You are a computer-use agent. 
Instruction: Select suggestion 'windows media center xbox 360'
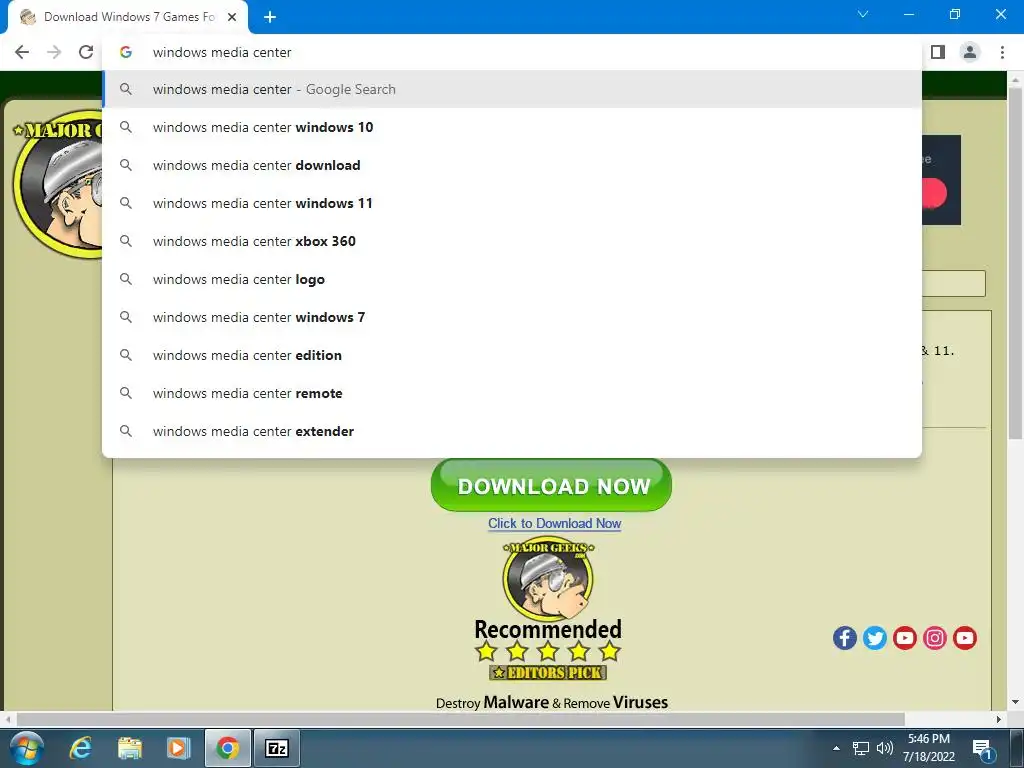tap(512, 241)
